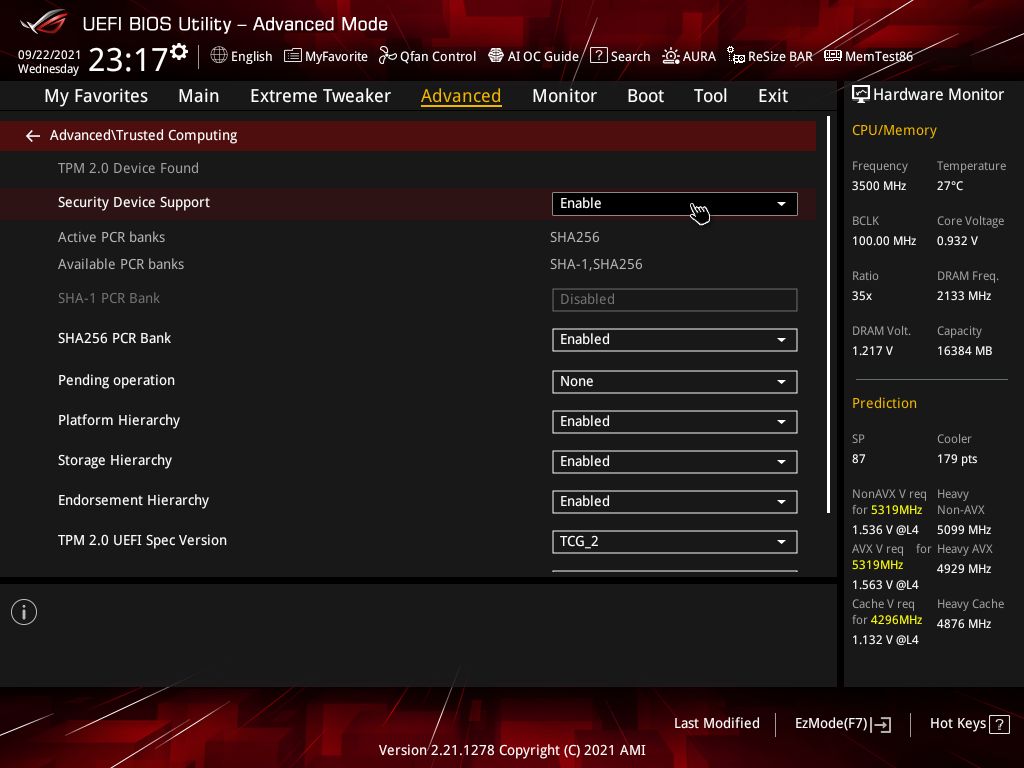Click the 4876 MHz Heavy Cache value
1024x768 pixels.
(964, 624)
